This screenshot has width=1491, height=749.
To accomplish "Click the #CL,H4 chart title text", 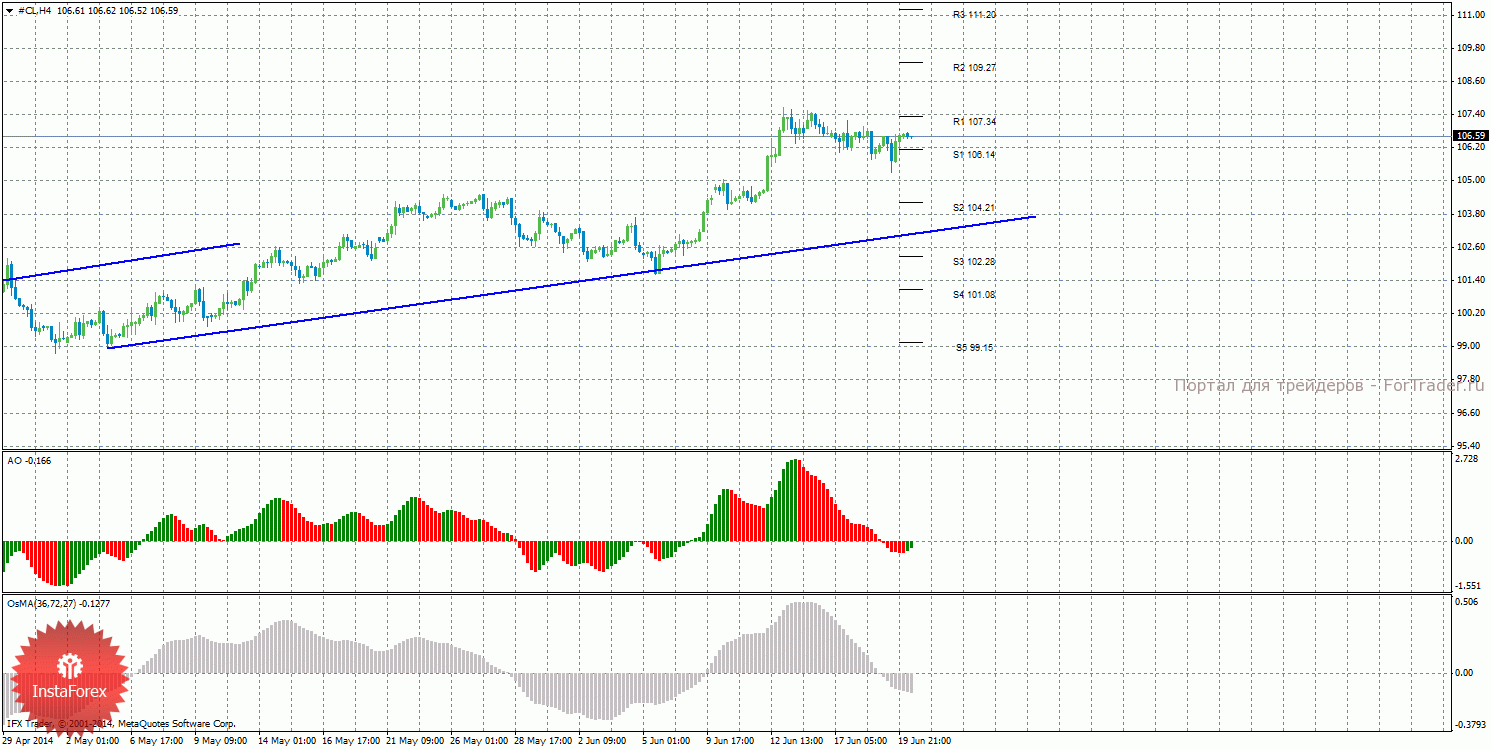I will (35, 11).
